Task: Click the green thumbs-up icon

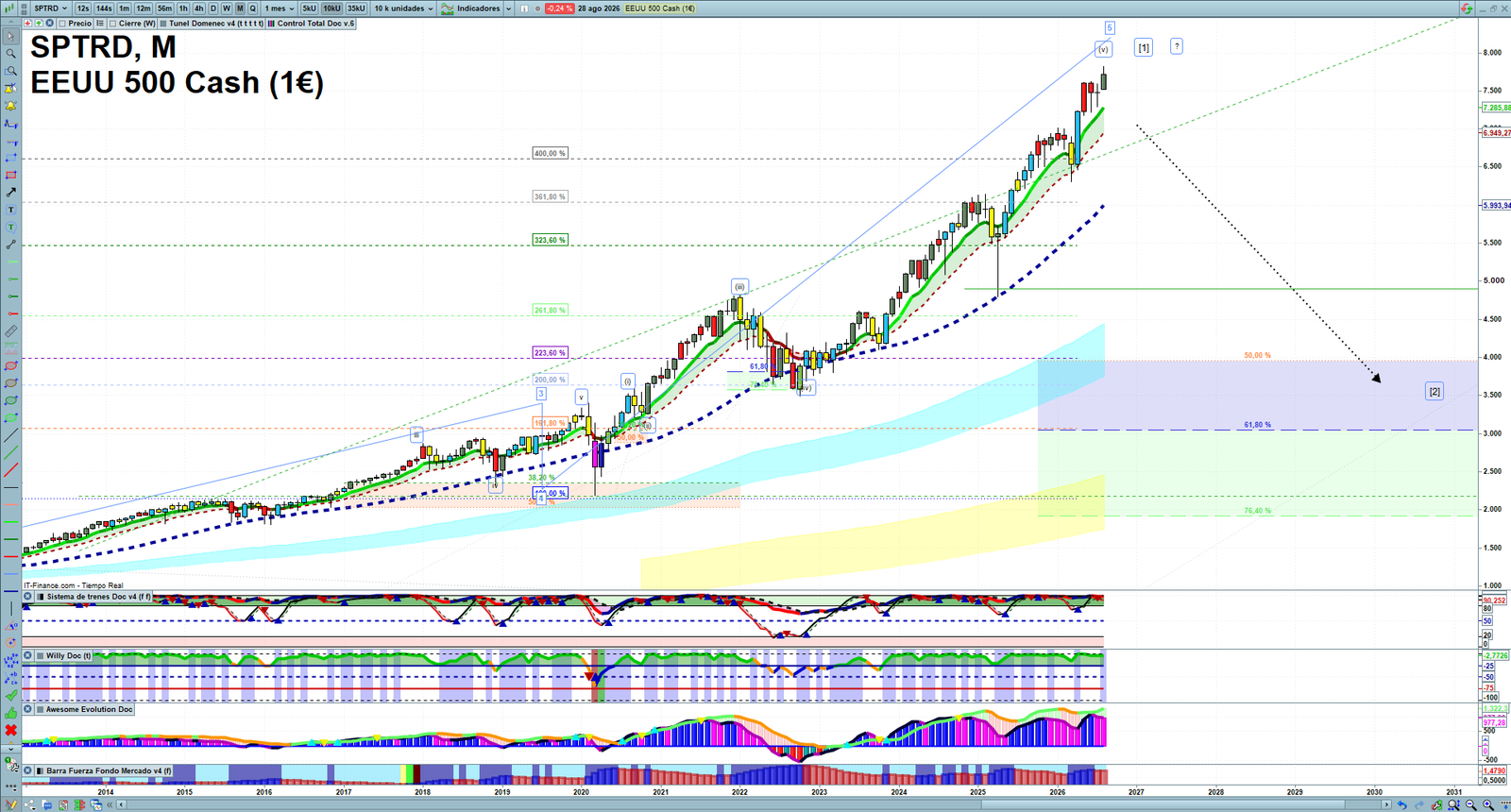Action: click(x=11, y=714)
